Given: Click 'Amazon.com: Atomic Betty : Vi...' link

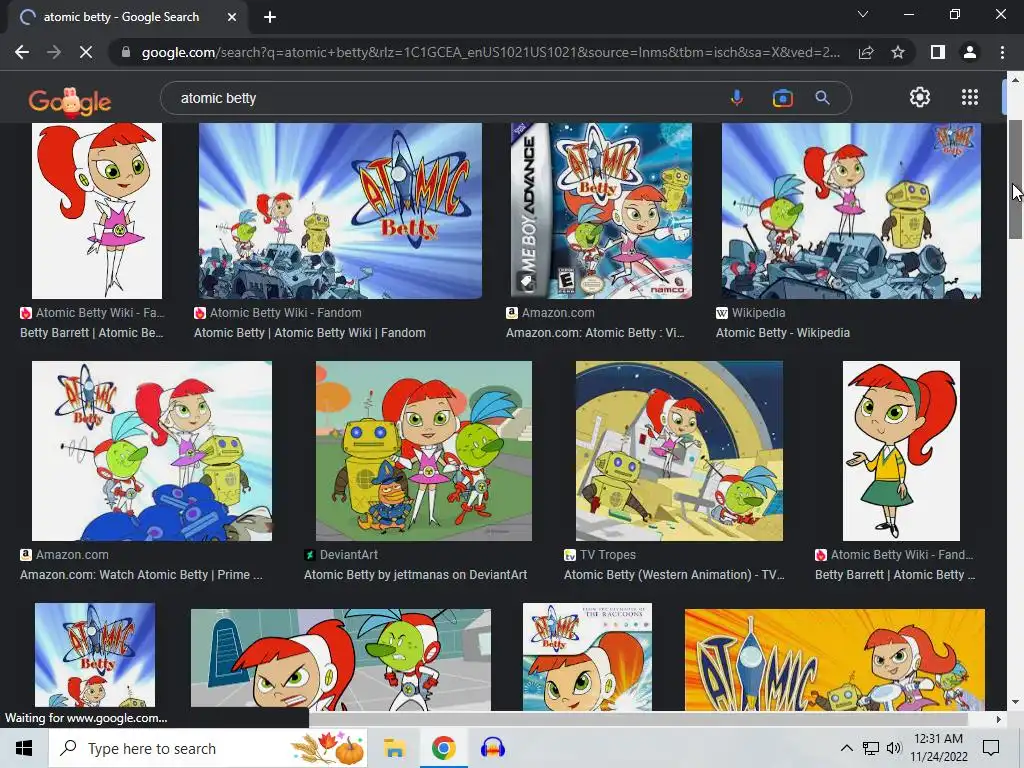Looking at the screenshot, I should click(x=595, y=332).
